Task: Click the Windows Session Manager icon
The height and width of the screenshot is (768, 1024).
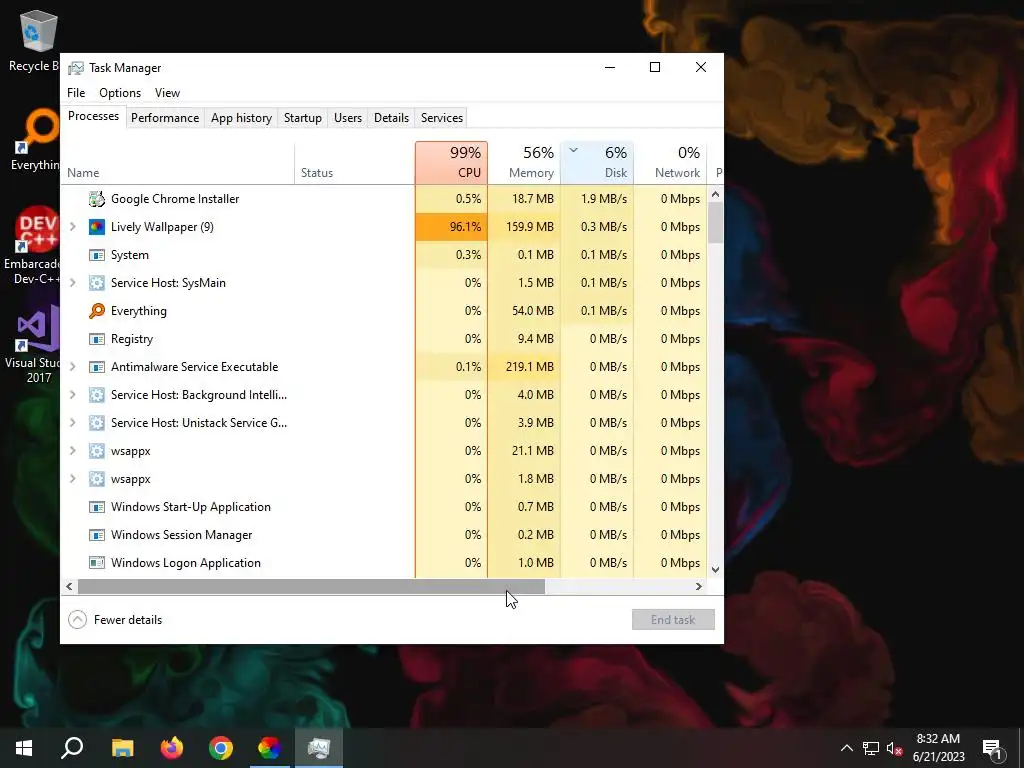Action: tap(97, 535)
